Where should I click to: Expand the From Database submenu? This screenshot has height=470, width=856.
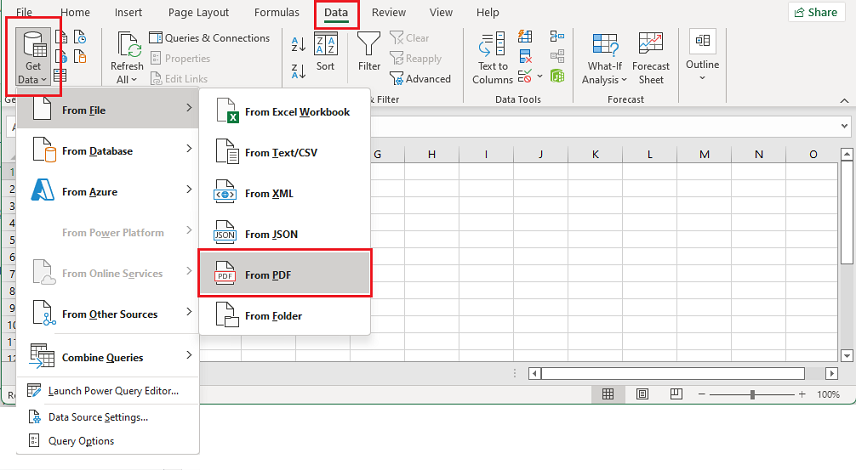click(x=108, y=151)
